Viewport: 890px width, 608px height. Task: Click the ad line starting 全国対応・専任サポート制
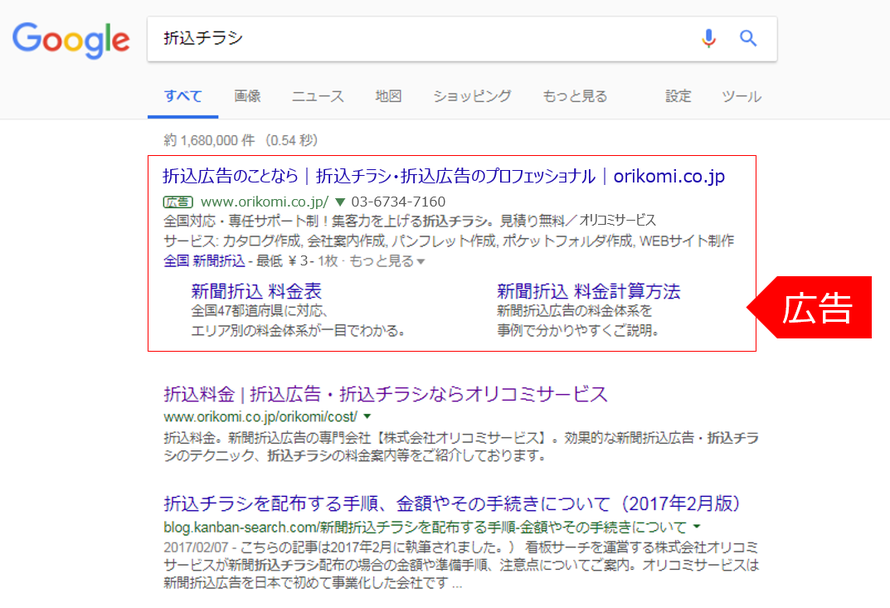point(410,220)
